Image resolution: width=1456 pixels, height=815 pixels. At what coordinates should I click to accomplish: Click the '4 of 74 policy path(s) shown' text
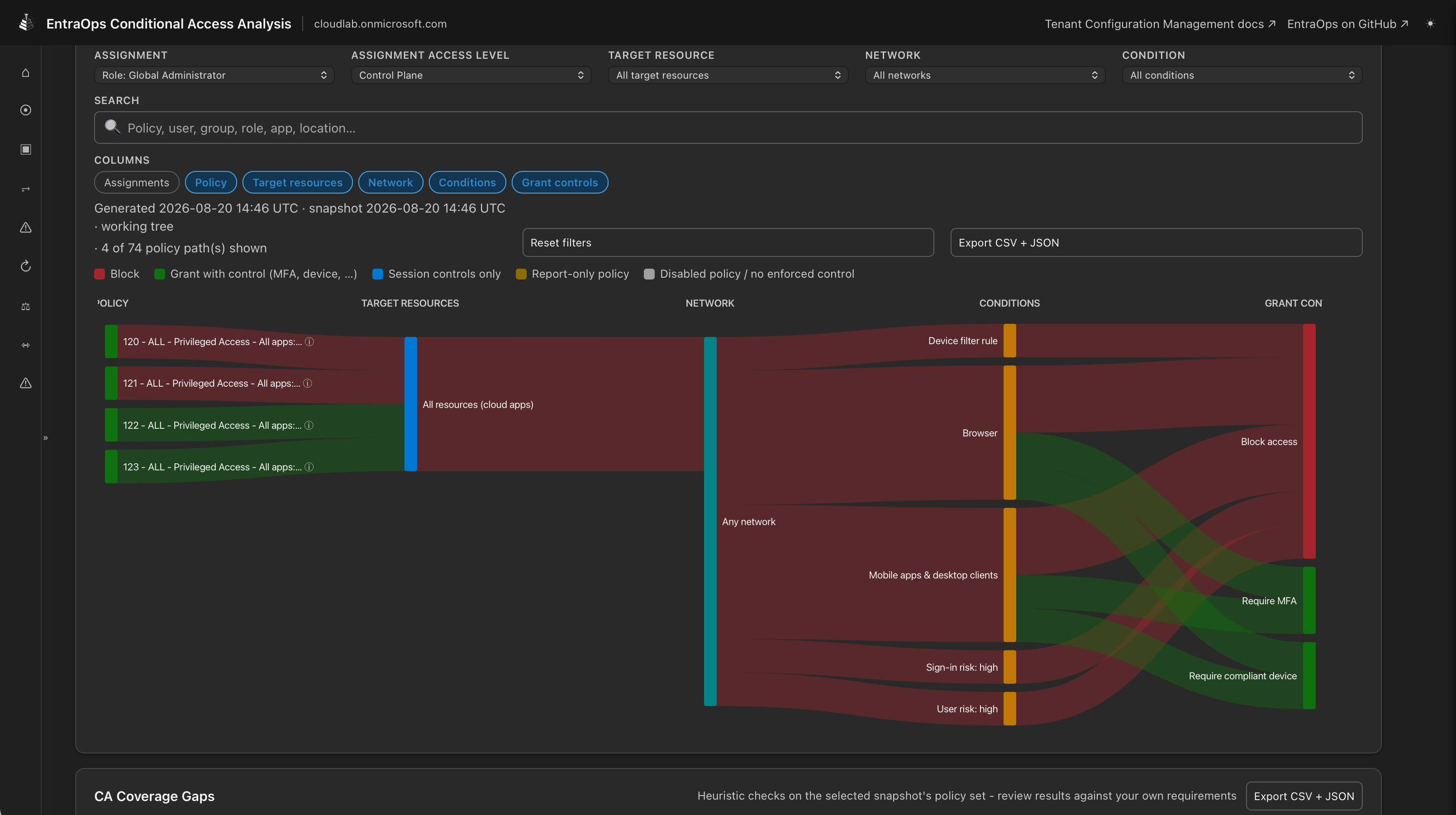pos(184,248)
